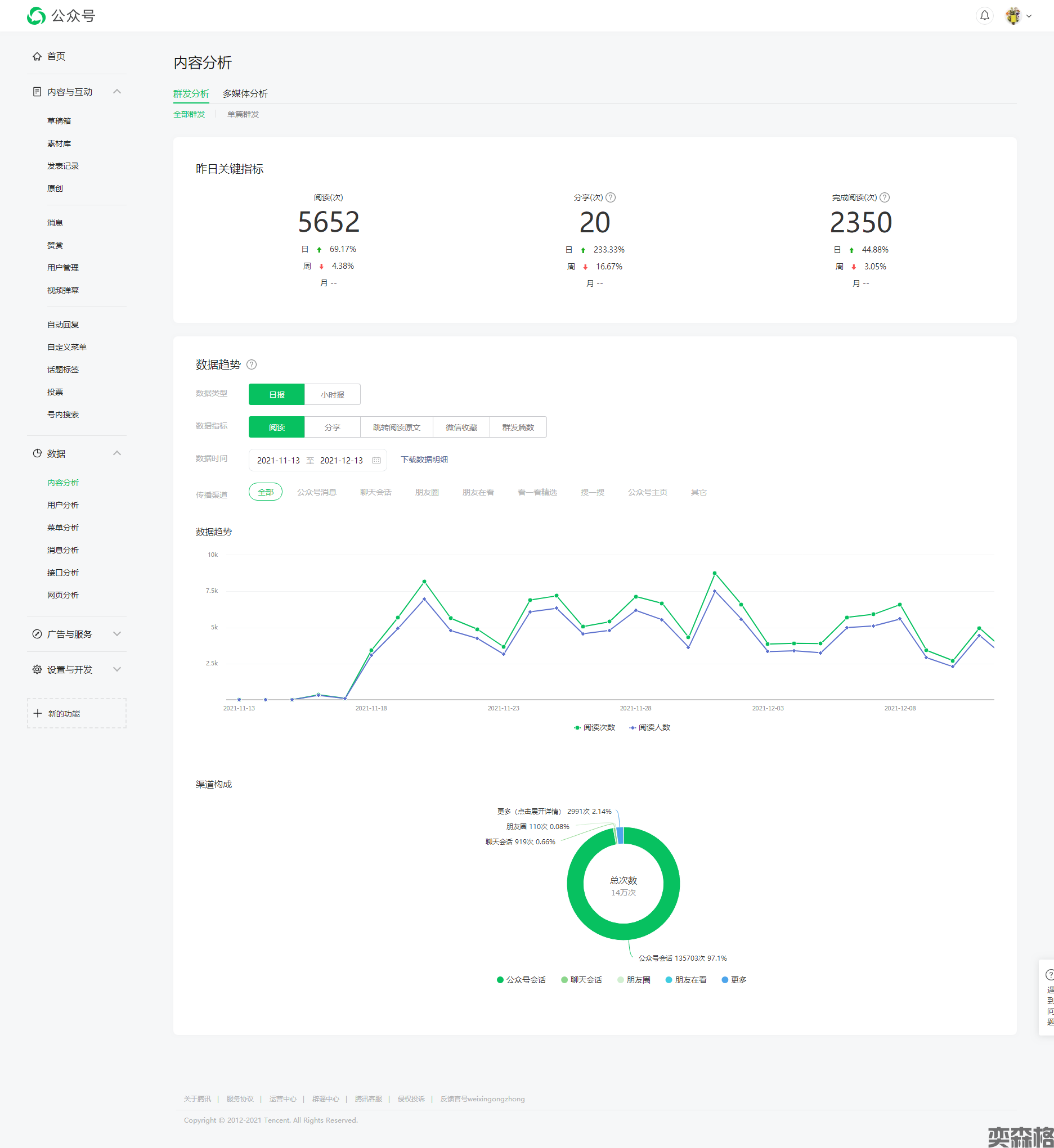Click the plus icon for 新的功能
This screenshot has height=1148, width=1054.
coord(38,714)
